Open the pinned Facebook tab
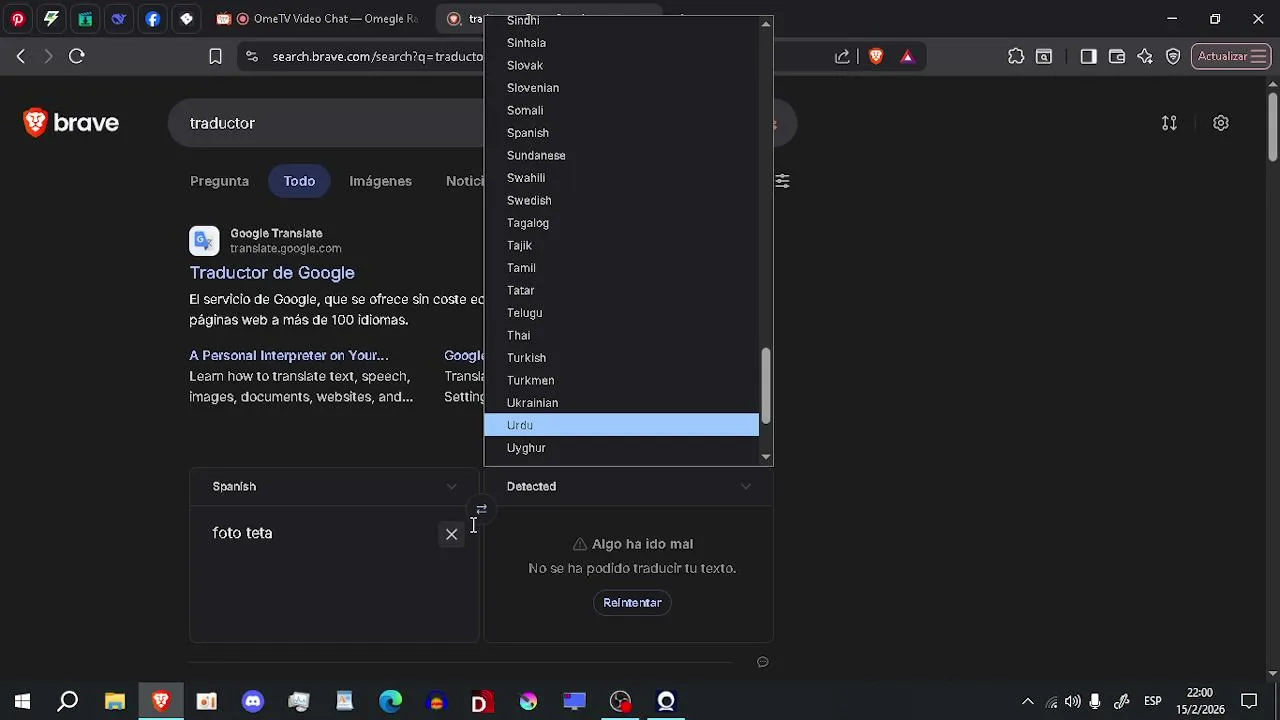 (152, 18)
